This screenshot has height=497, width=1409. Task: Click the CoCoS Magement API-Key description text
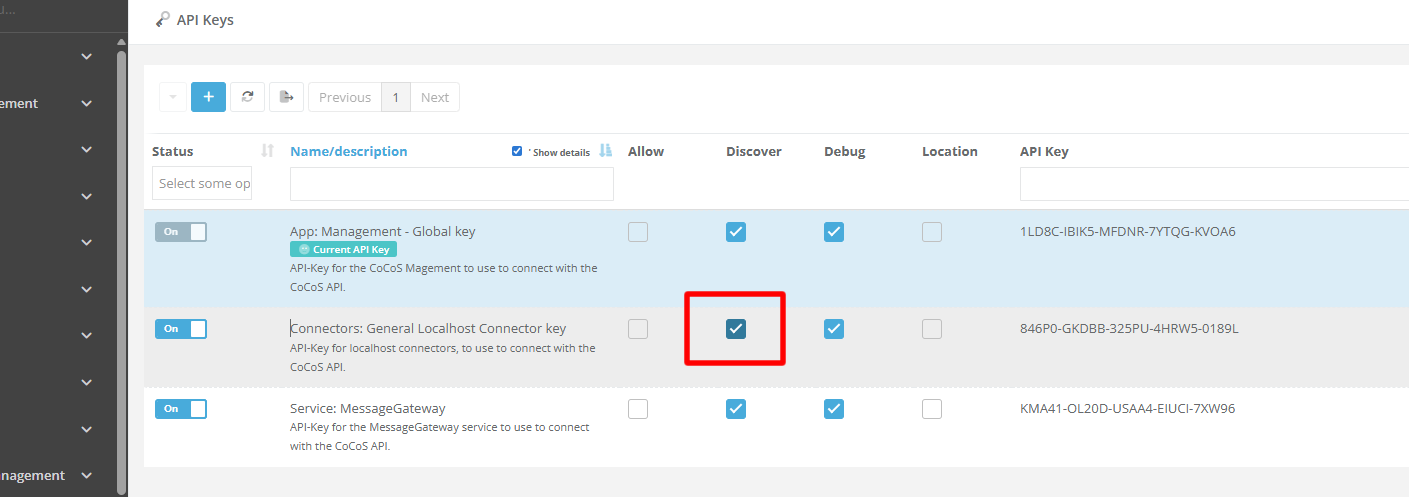pos(444,277)
